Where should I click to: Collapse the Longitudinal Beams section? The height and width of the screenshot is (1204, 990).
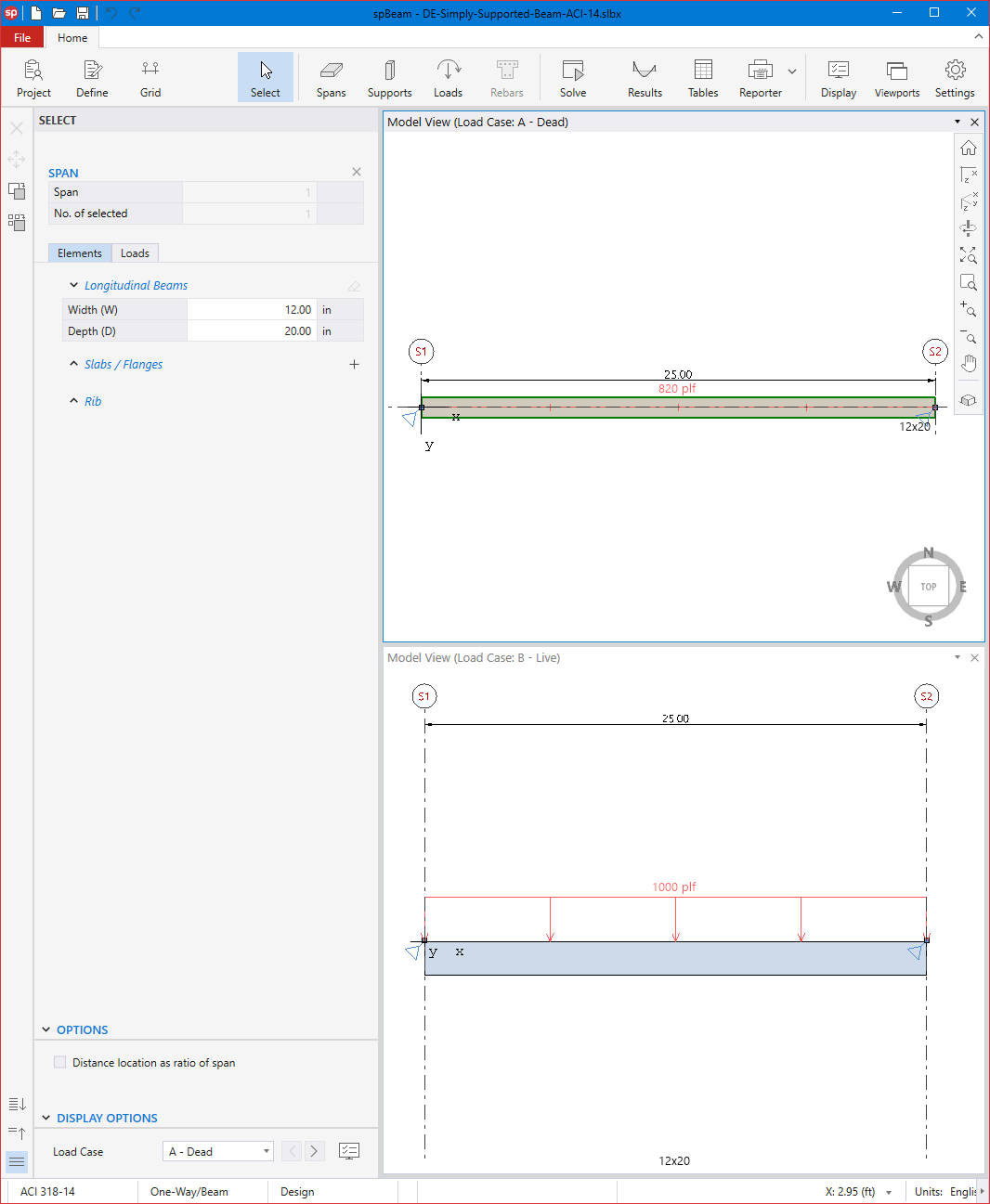click(74, 286)
